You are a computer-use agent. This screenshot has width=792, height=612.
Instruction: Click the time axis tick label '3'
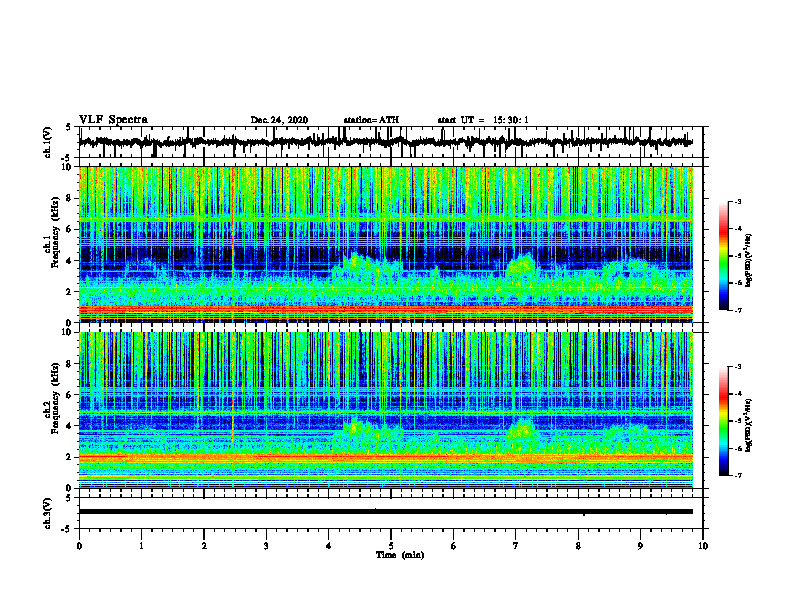point(266,546)
